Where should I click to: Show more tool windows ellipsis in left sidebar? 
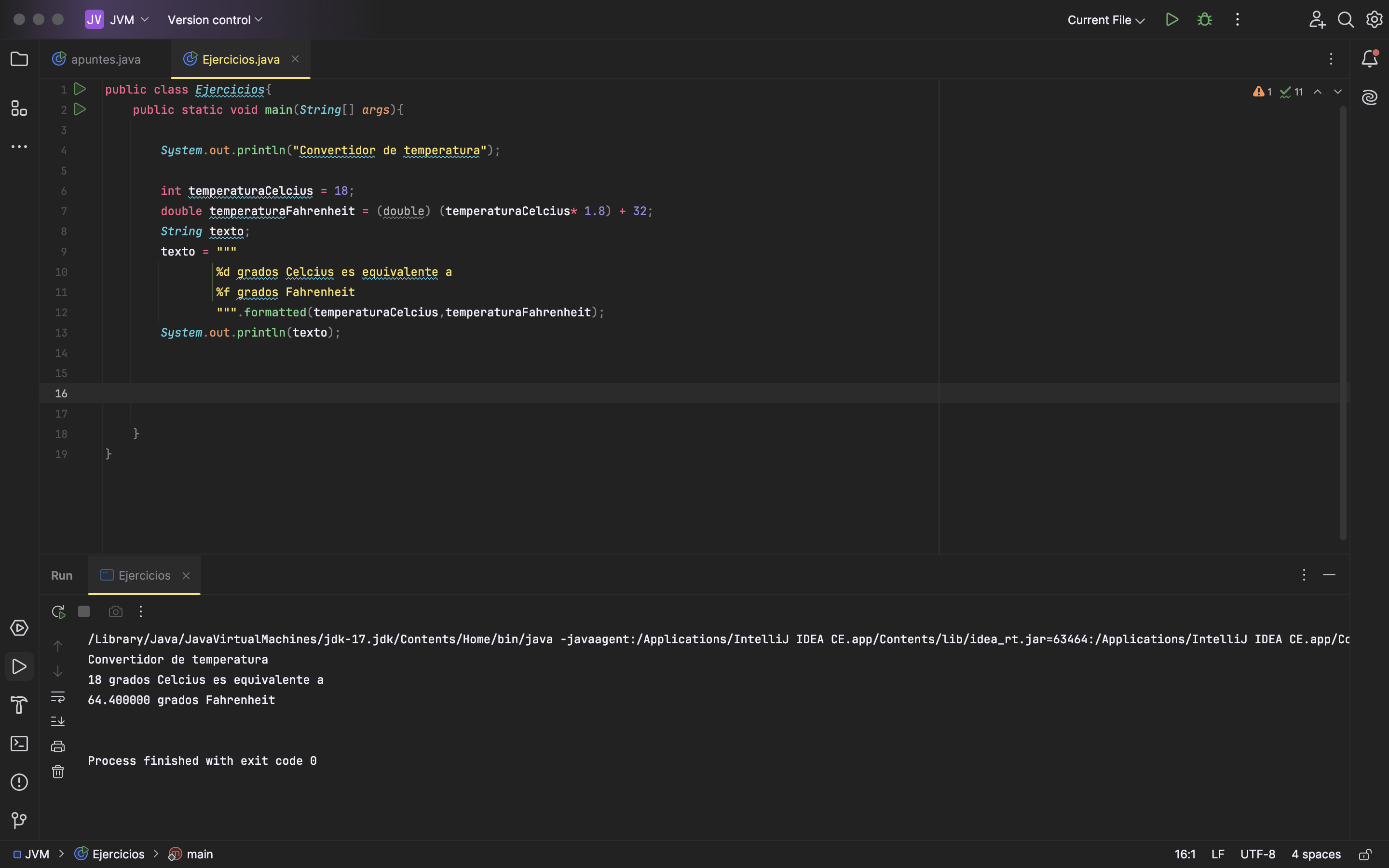pyautogui.click(x=19, y=147)
